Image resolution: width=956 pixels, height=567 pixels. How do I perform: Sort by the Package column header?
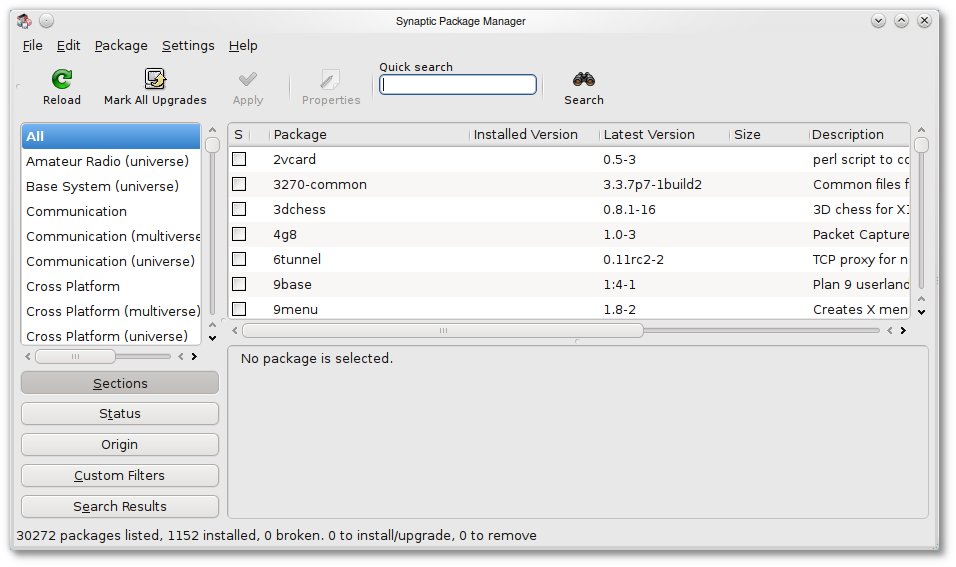pos(369,135)
